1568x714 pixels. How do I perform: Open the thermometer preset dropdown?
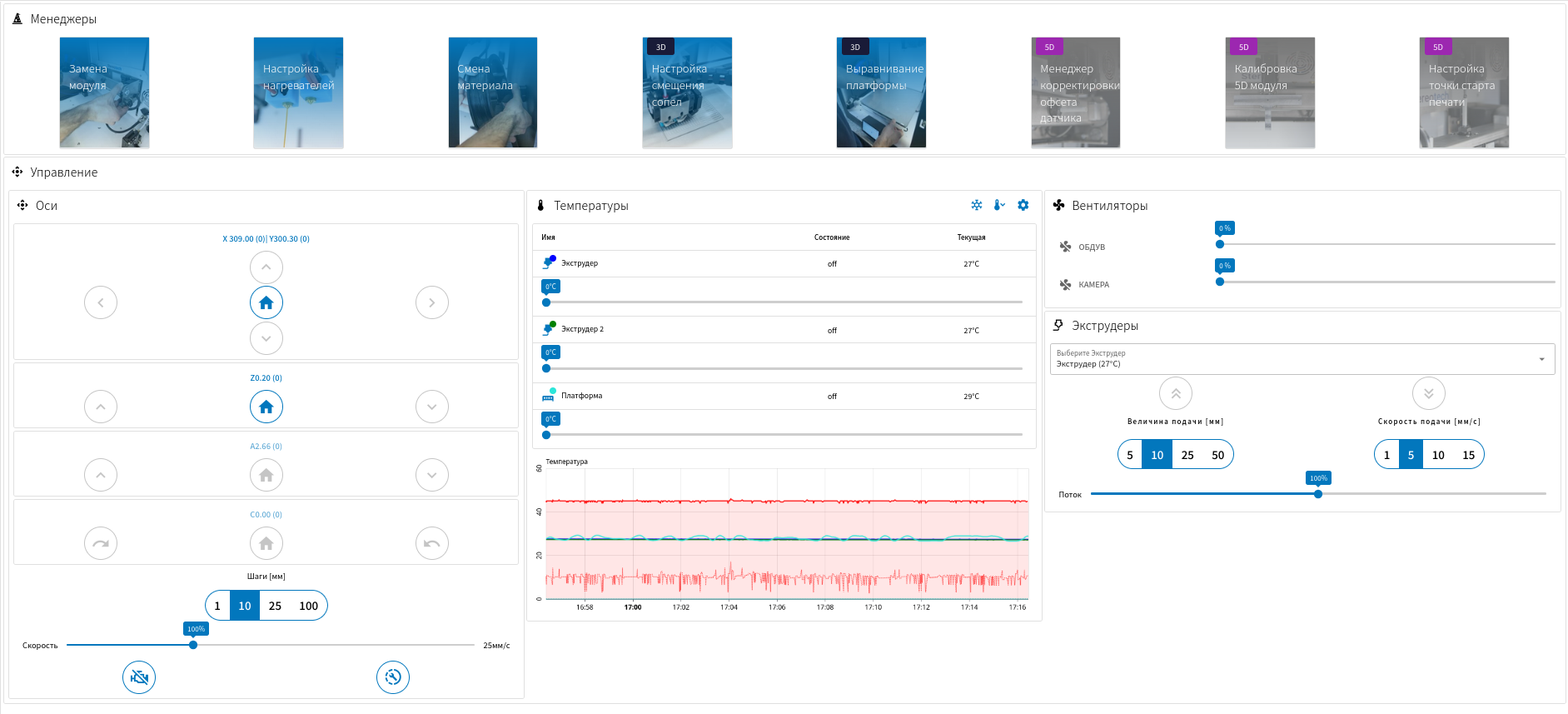[x=999, y=205]
